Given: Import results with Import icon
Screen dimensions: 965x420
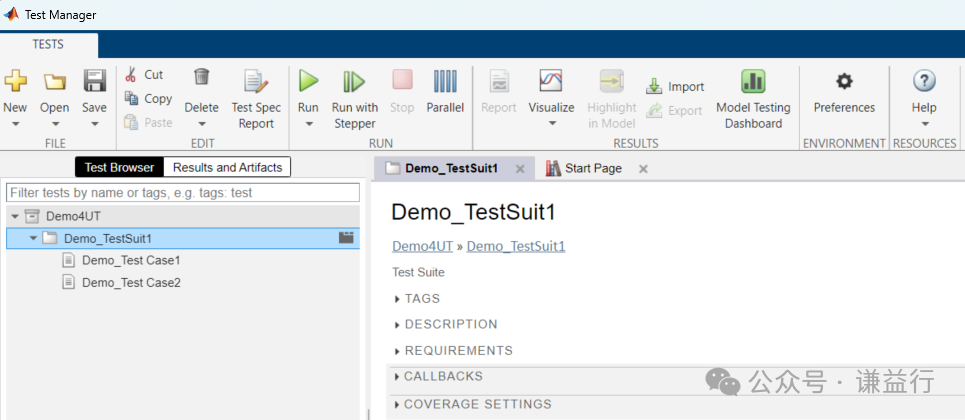Looking at the screenshot, I should [x=654, y=87].
